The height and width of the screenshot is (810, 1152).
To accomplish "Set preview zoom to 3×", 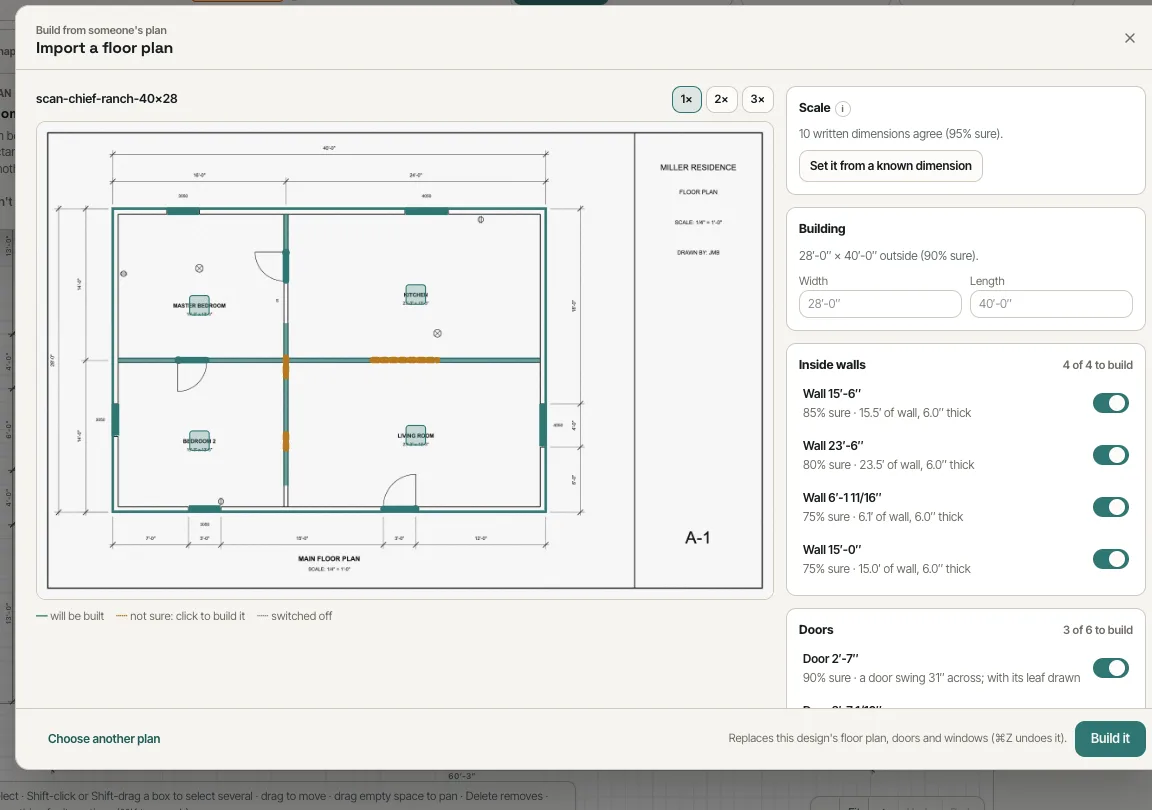I will (757, 99).
